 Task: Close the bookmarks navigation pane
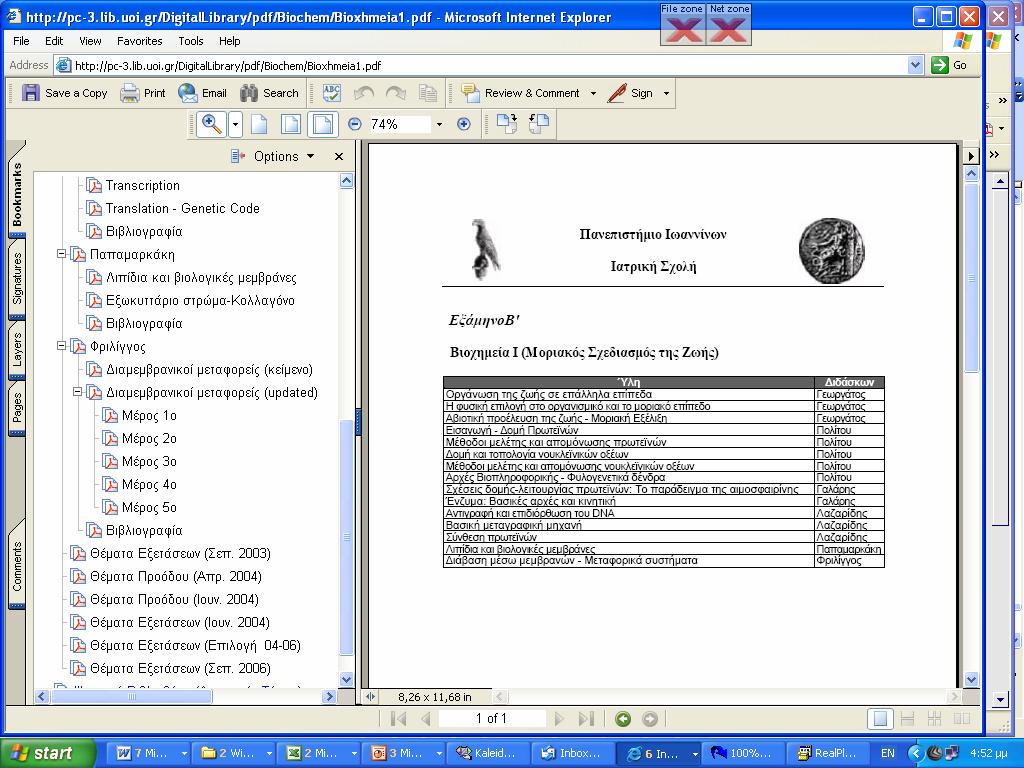click(338, 157)
